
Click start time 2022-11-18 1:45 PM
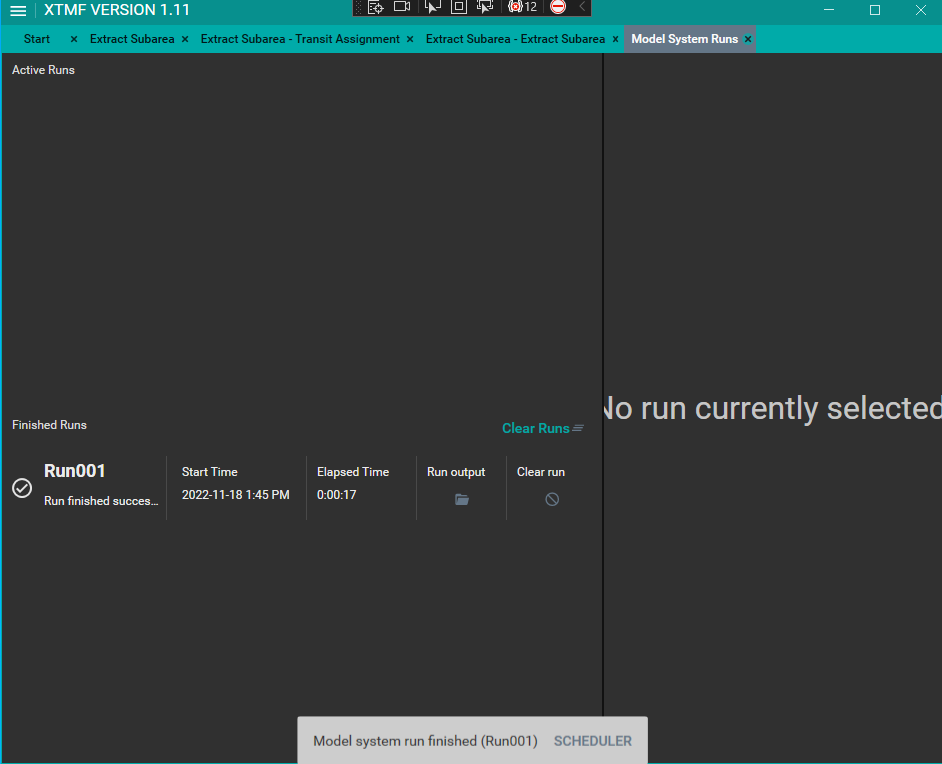(236, 495)
